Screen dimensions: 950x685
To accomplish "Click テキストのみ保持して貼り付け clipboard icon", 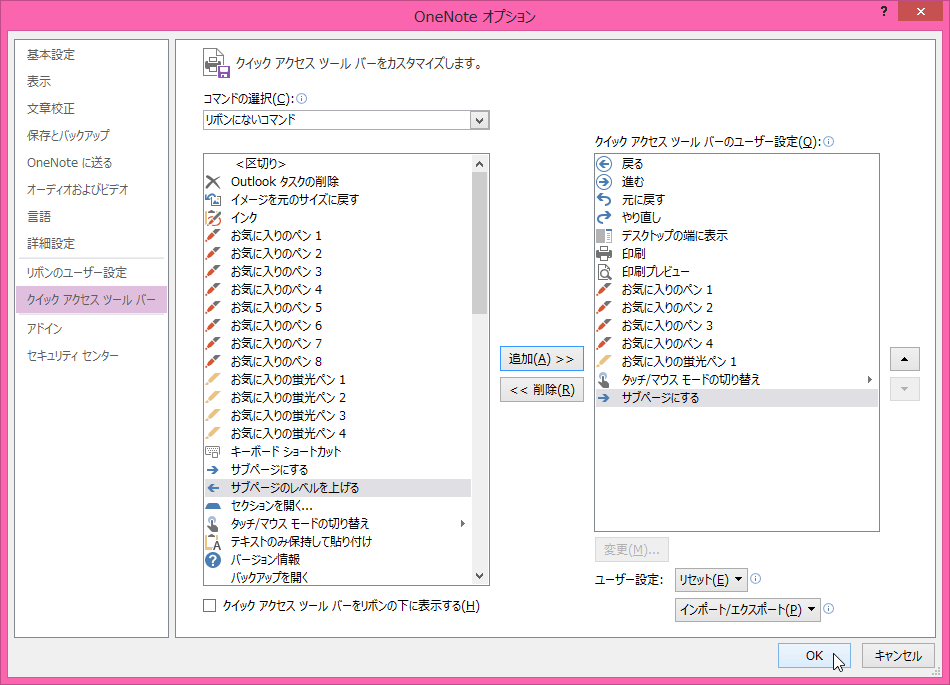I will [213, 541].
